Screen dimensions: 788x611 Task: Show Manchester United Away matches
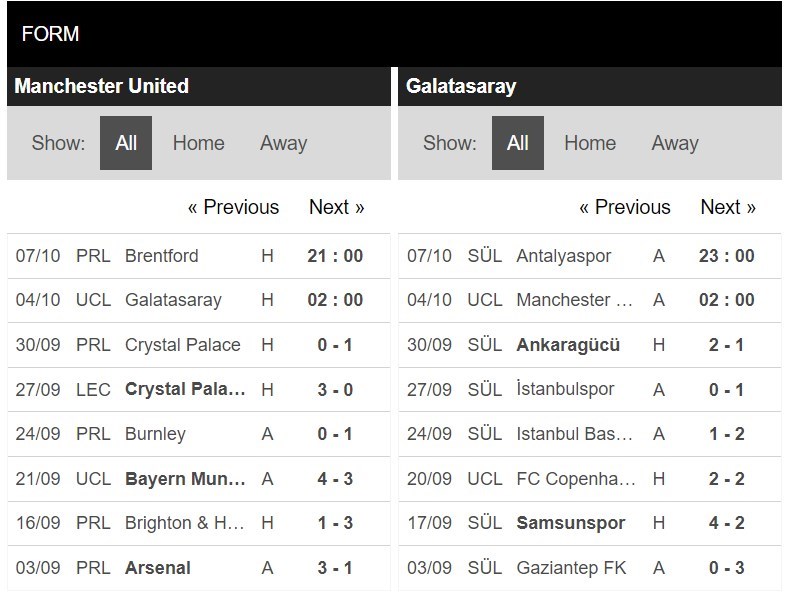(x=283, y=143)
